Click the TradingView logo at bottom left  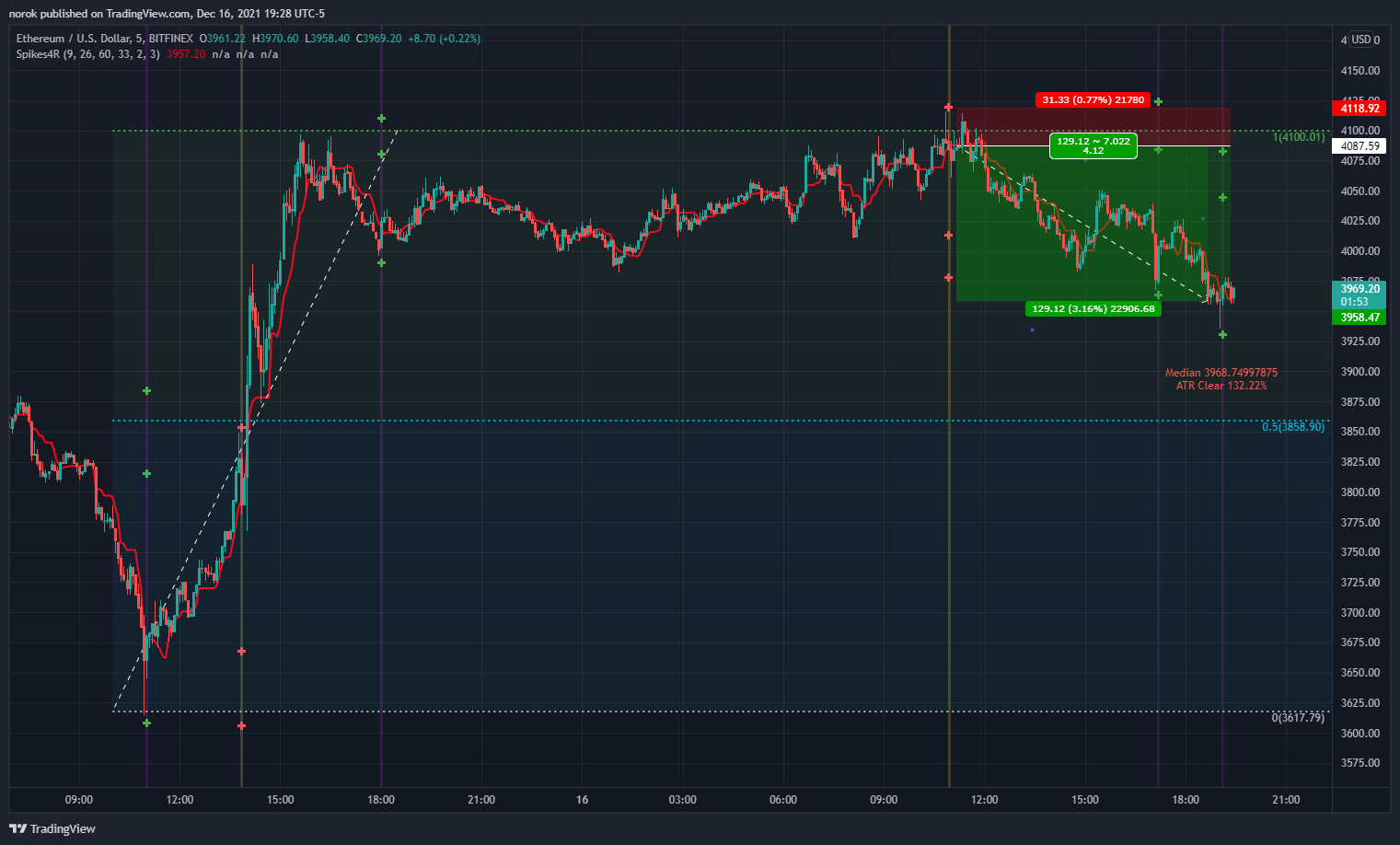pos(52,828)
